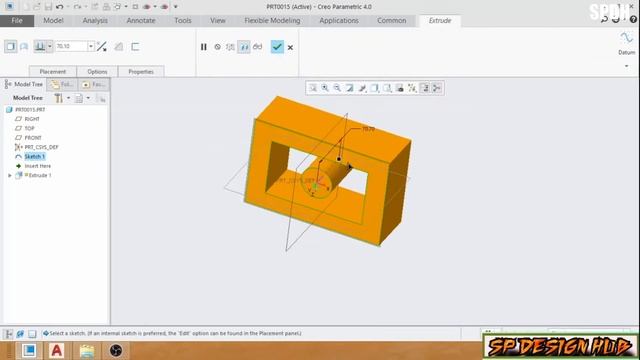Screen dimensions: 640x360
Task: Open the Flexible Modeling tab
Action: tap(272, 20)
